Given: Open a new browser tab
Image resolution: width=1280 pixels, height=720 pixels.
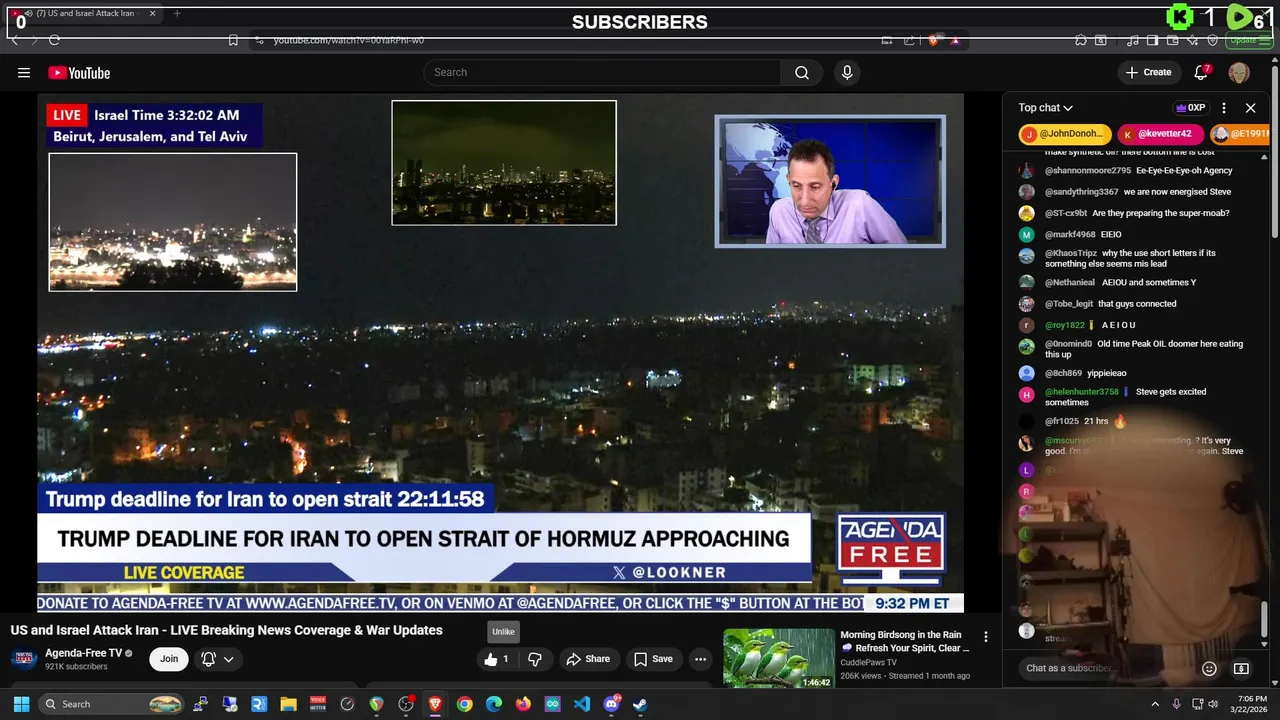Looking at the screenshot, I should tap(177, 14).
